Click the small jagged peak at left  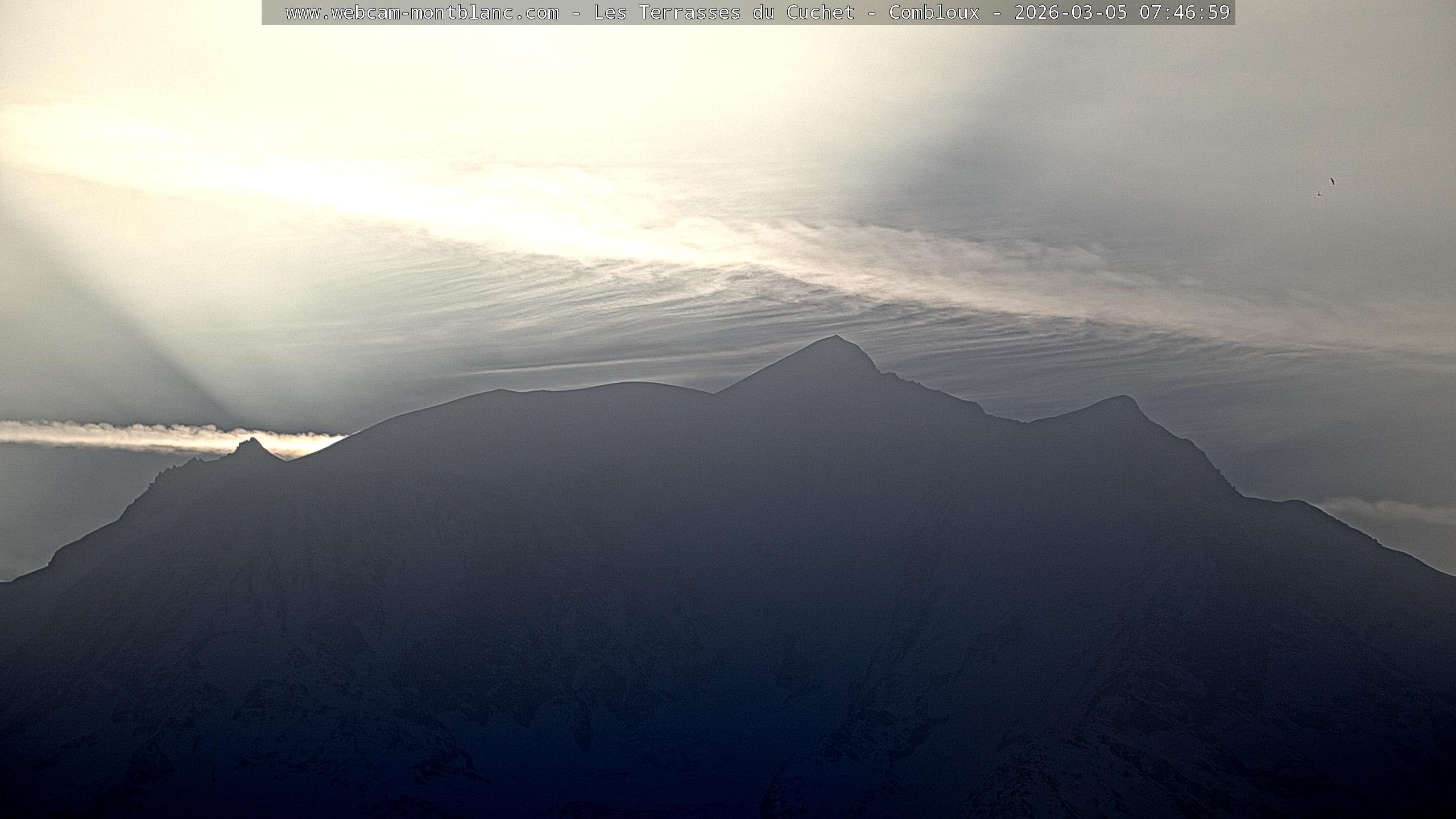click(251, 442)
